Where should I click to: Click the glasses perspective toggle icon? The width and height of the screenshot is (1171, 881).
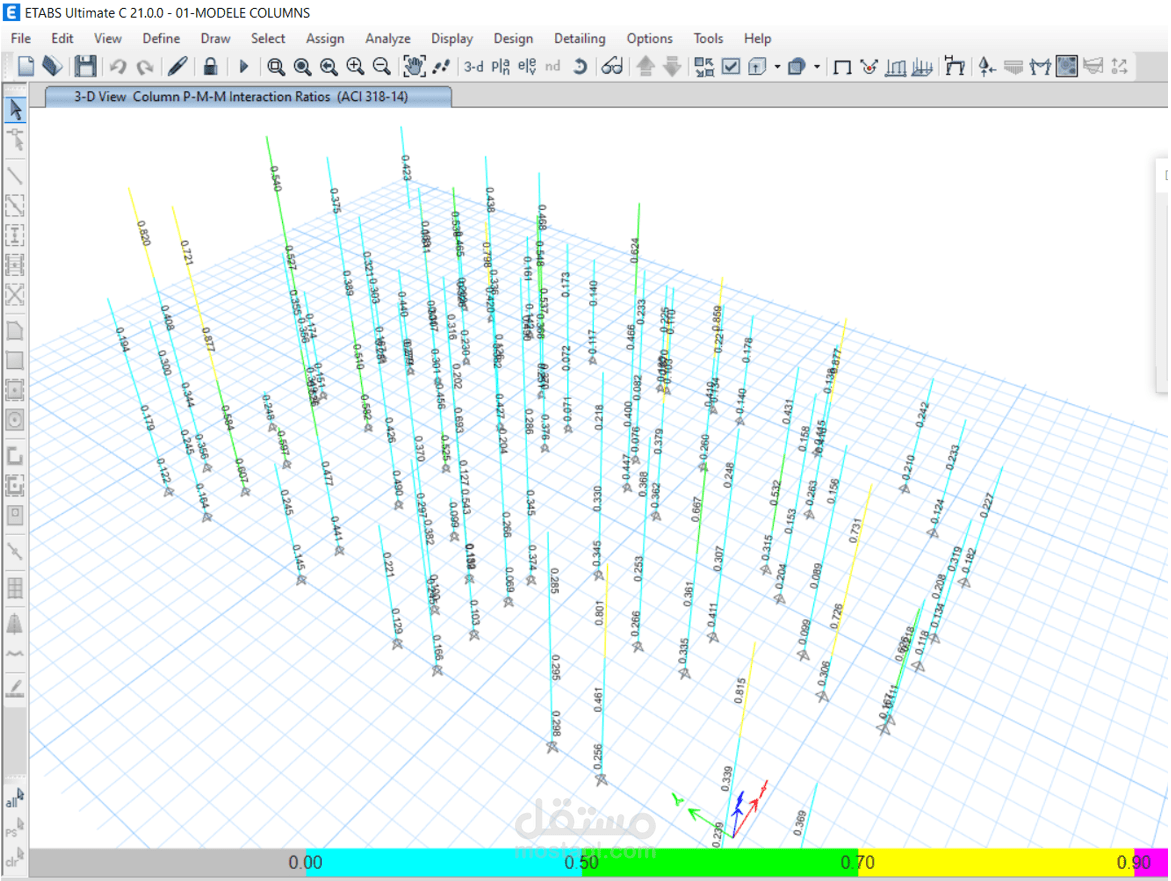click(612, 66)
